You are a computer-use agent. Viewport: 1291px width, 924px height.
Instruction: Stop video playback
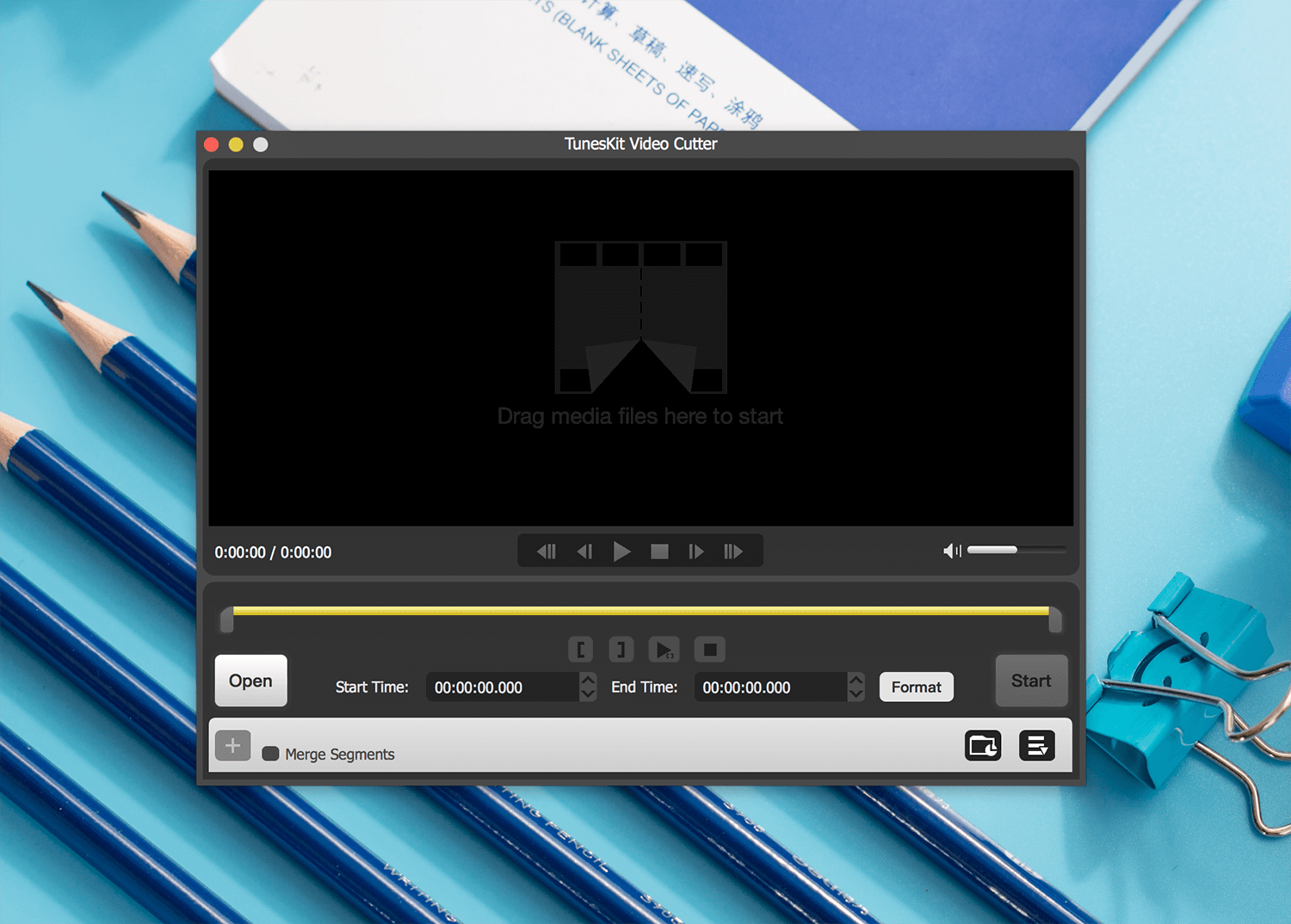click(659, 551)
